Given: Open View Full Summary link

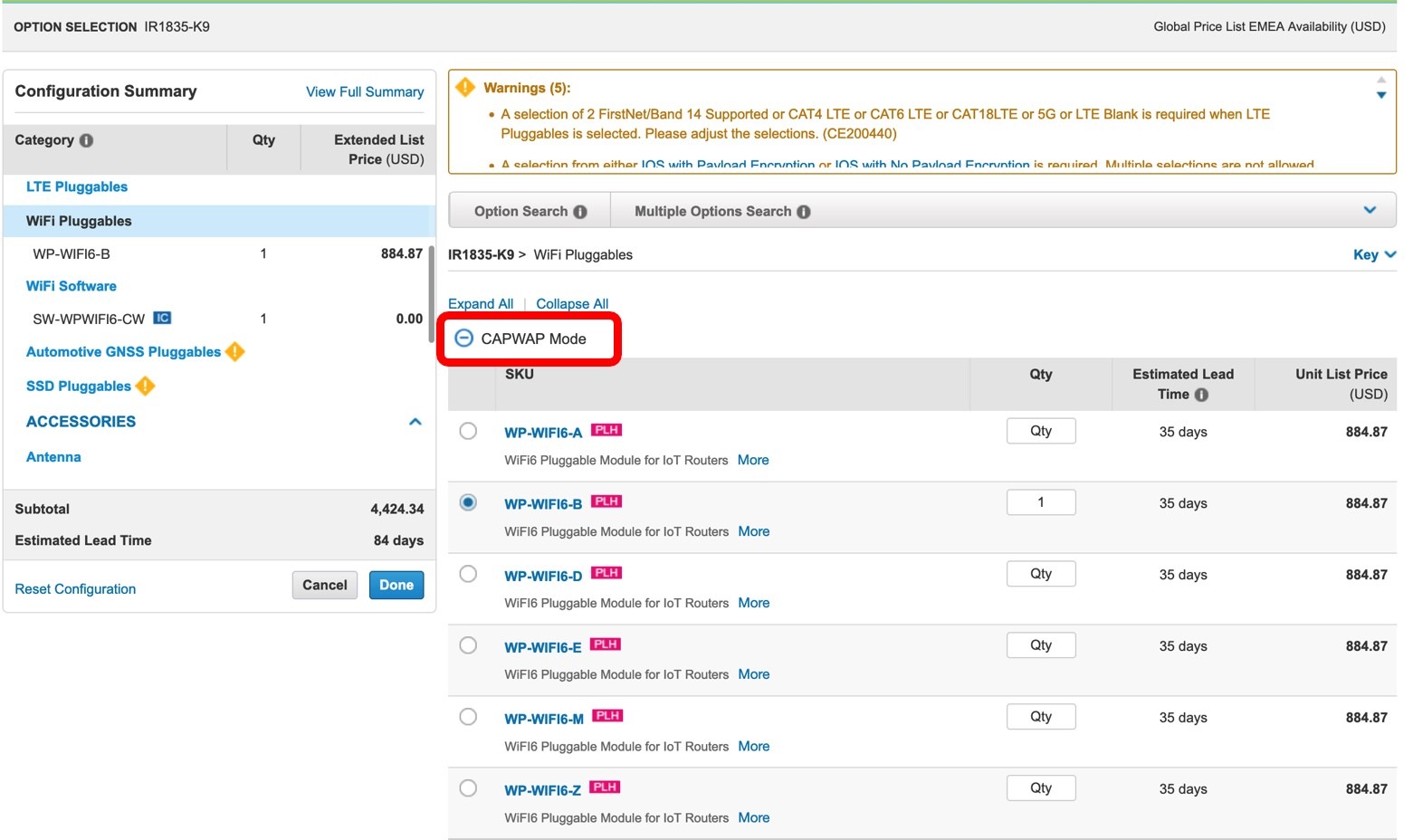Looking at the screenshot, I should [365, 92].
